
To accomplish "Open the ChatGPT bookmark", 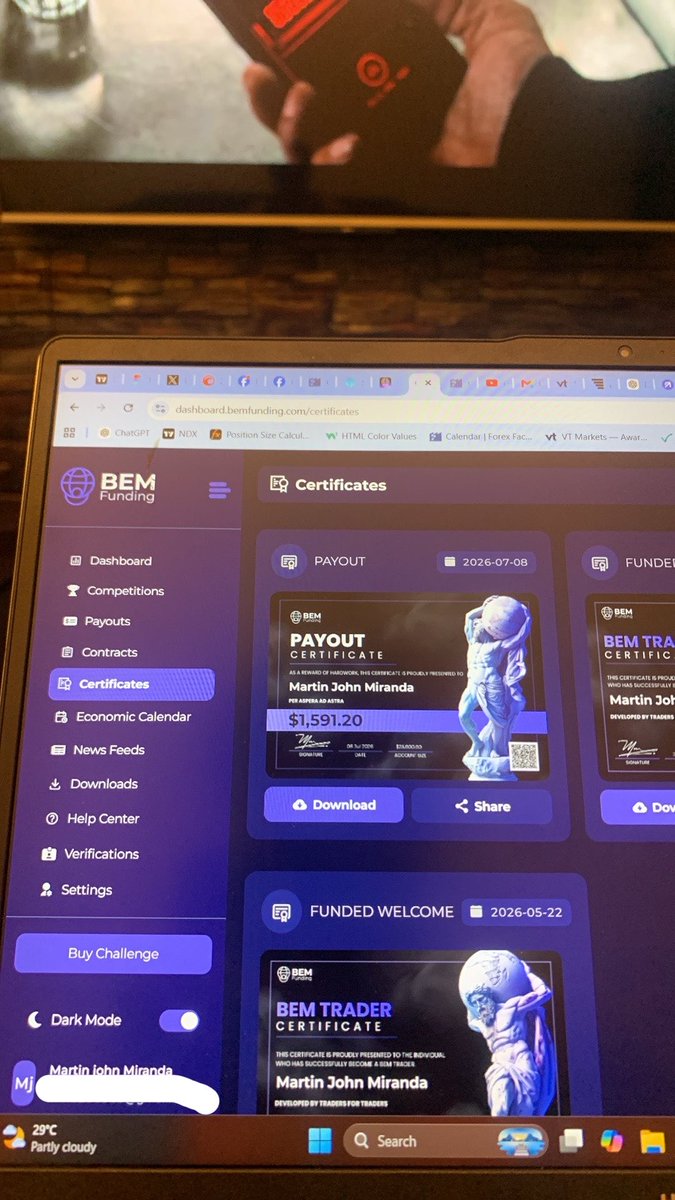I will pyautogui.click(x=125, y=434).
